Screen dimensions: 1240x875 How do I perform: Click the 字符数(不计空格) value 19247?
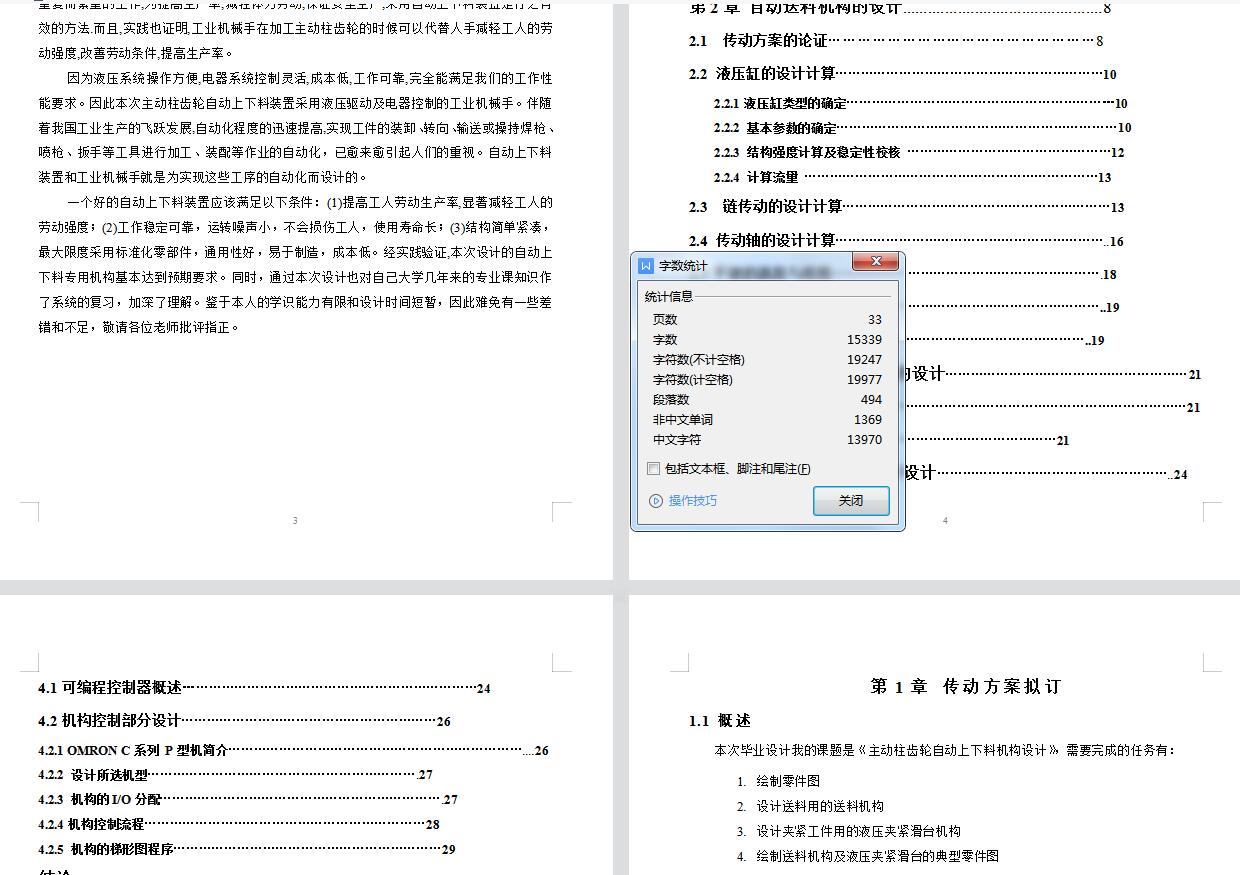click(864, 360)
